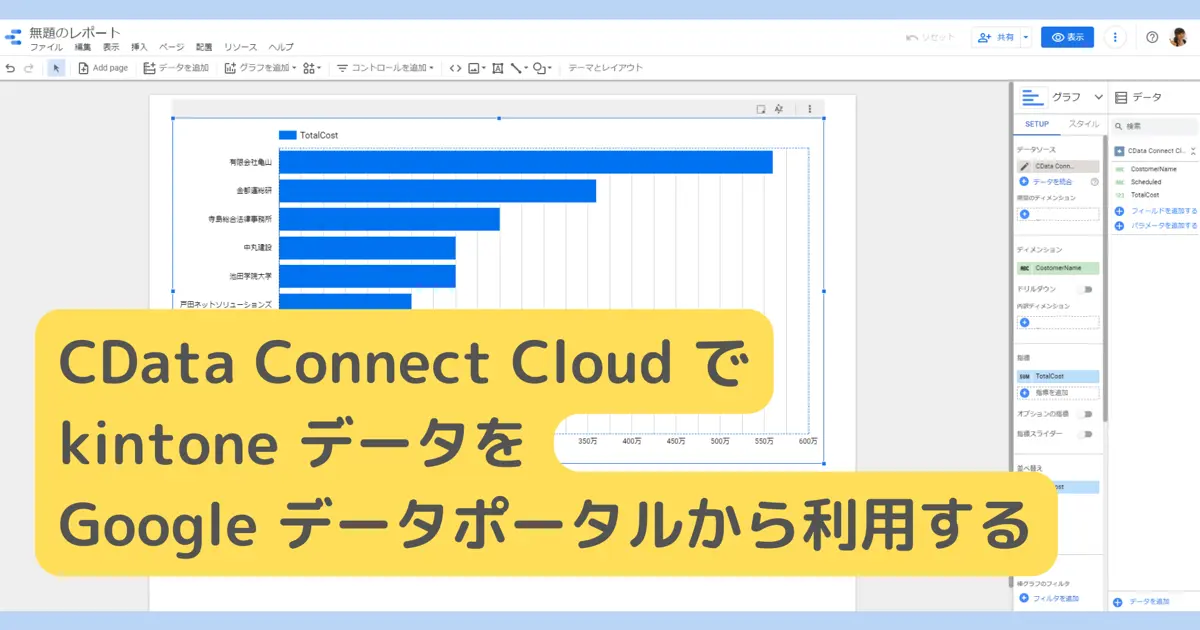The width and height of the screenshot is (1200, 630).
Task: Click the 有限会社亀山 bar in chart
Action: (x=525, y=162)
